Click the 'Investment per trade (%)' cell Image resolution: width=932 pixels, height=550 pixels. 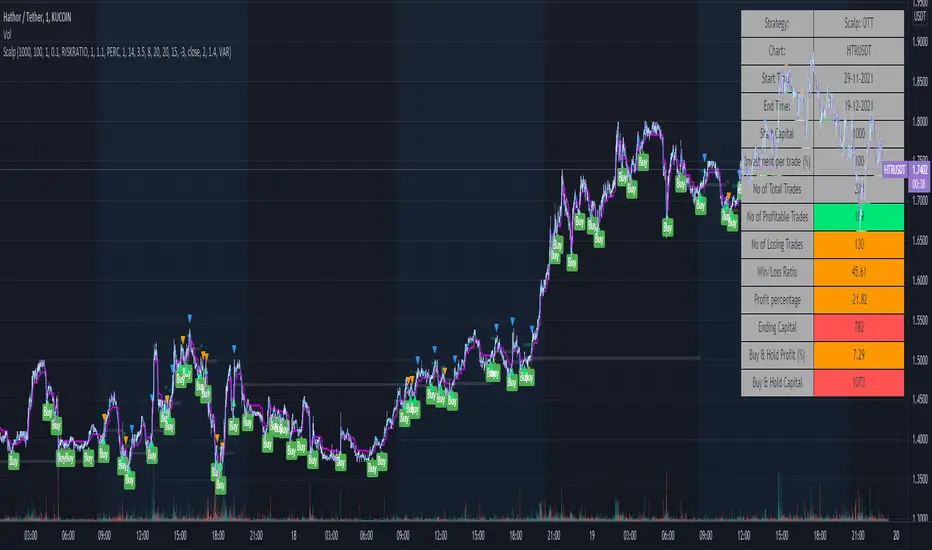coord(777,161)
